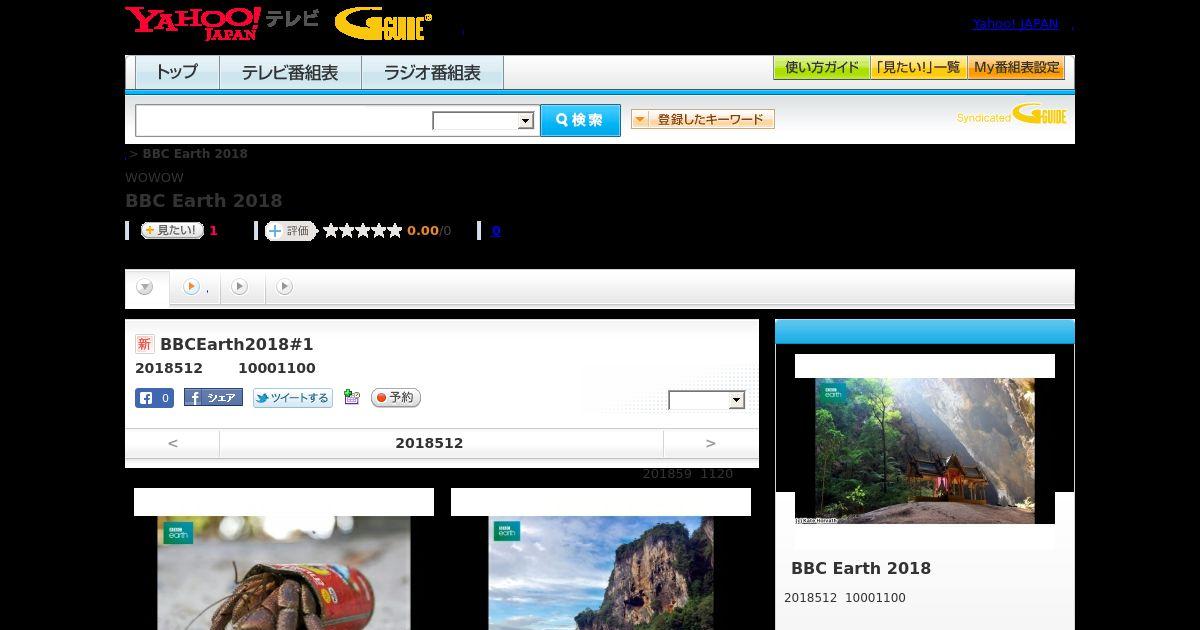The height and width of the screenshot is (630, 1200).
Task: Select the fifth rating star
Action: point(395,231)
